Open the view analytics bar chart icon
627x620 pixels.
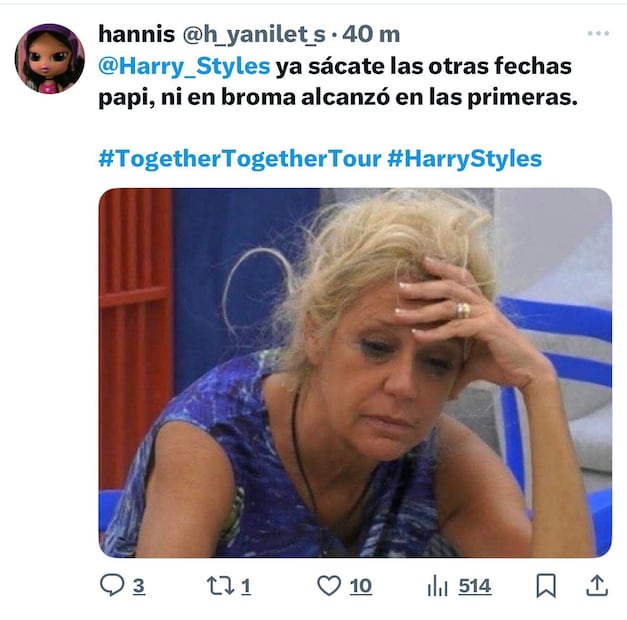437,586
